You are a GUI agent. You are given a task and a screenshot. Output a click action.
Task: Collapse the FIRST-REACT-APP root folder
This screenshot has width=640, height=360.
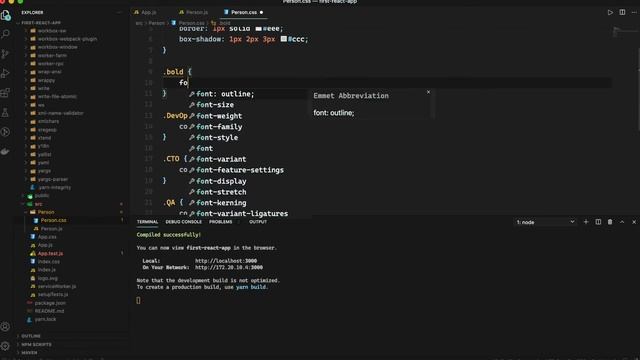41,23
